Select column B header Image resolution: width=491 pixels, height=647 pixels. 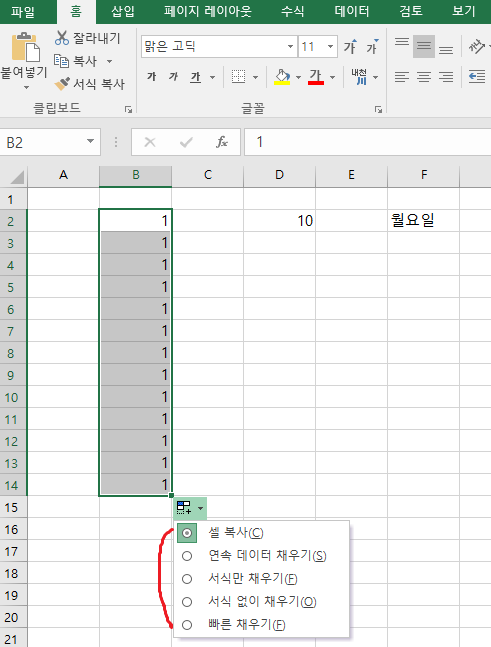click(x=135, y=175)
